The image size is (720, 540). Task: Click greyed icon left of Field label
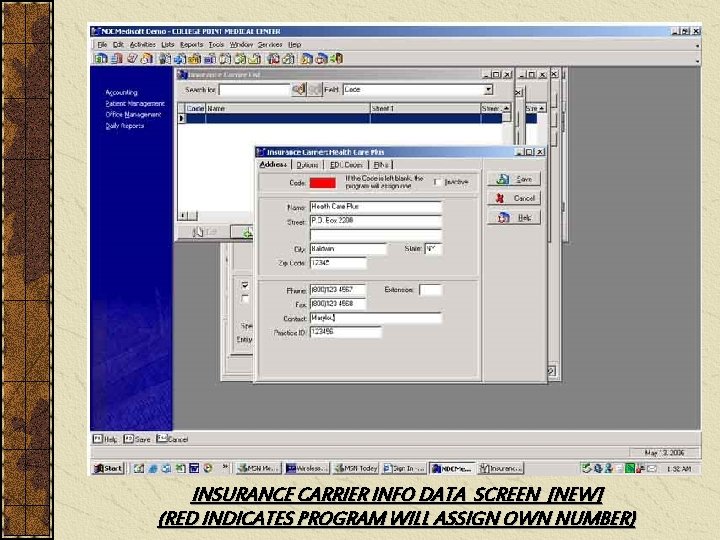point(315,90)
